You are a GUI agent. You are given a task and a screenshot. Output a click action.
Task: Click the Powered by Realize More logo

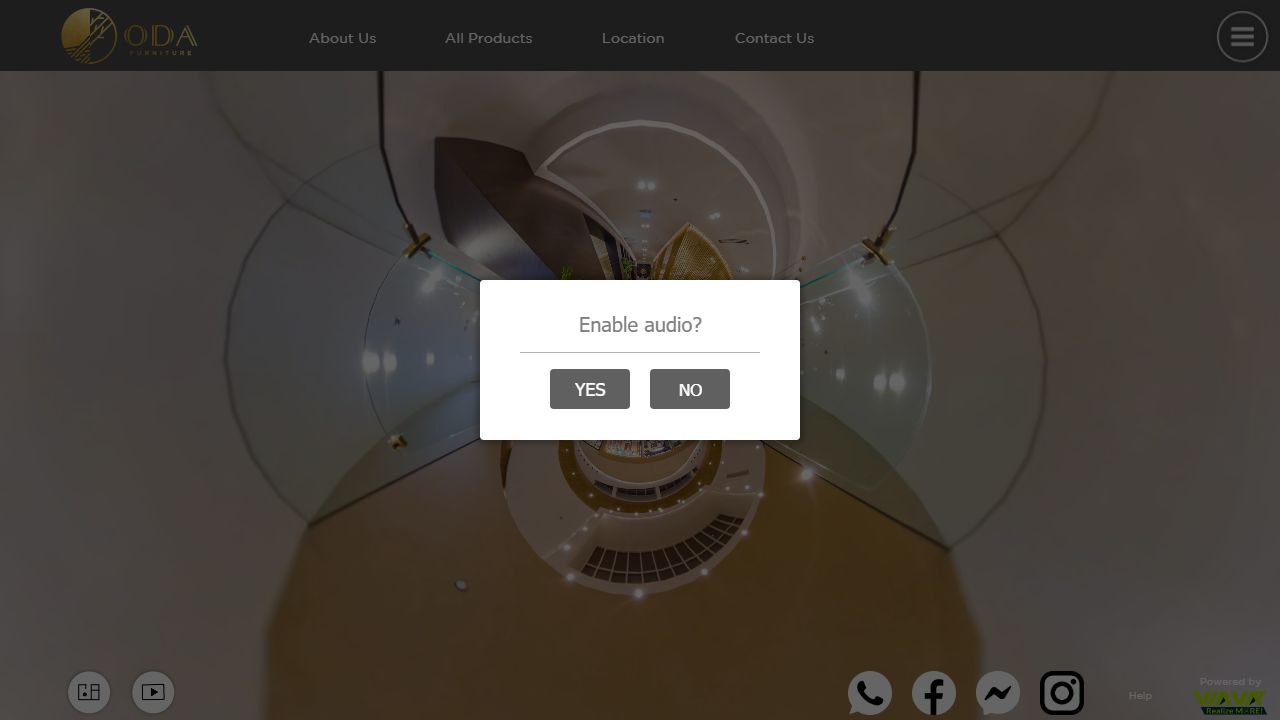1230,696
